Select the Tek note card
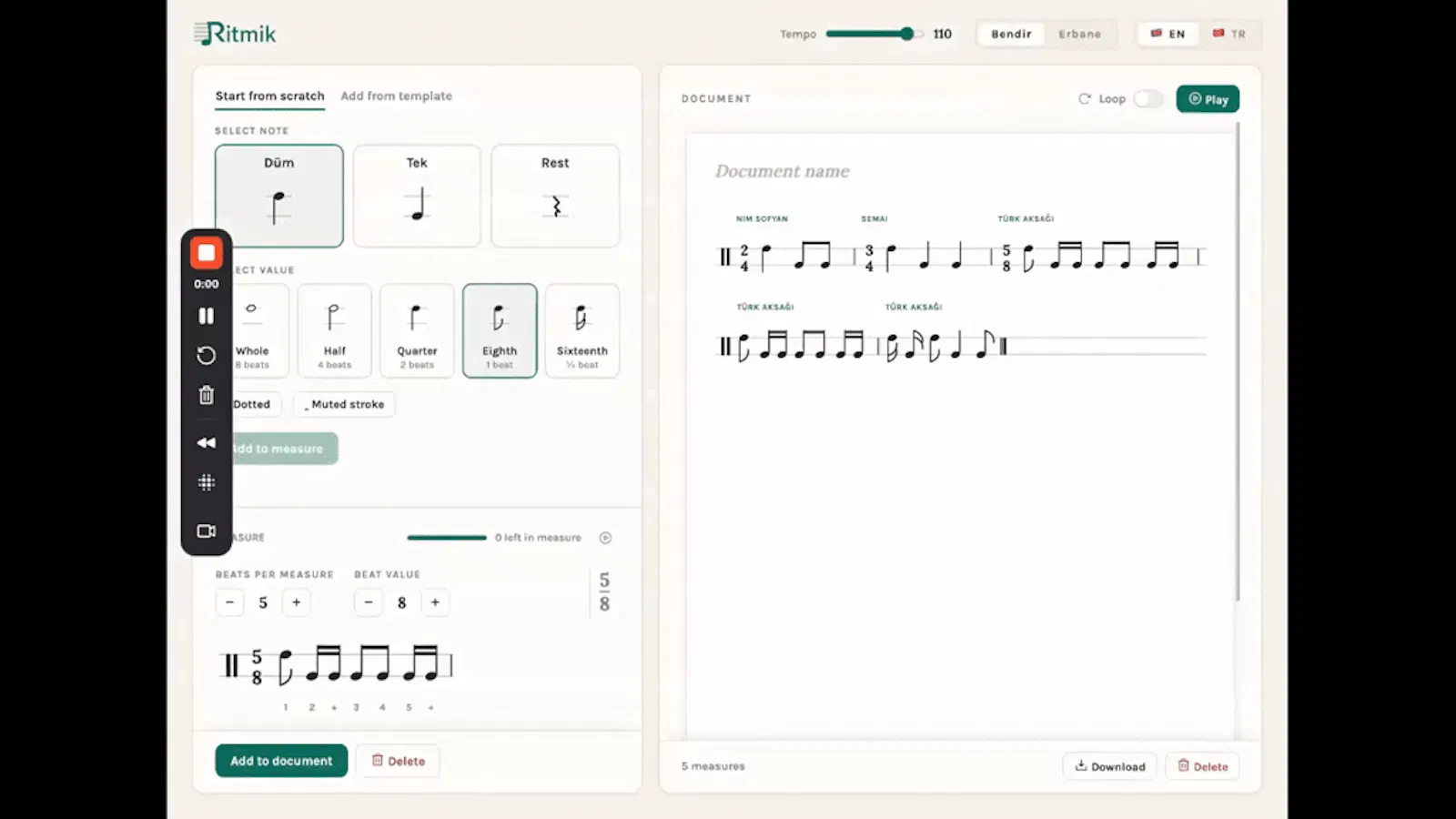This screenshot has width=1456, height=819. coord(417,196)
